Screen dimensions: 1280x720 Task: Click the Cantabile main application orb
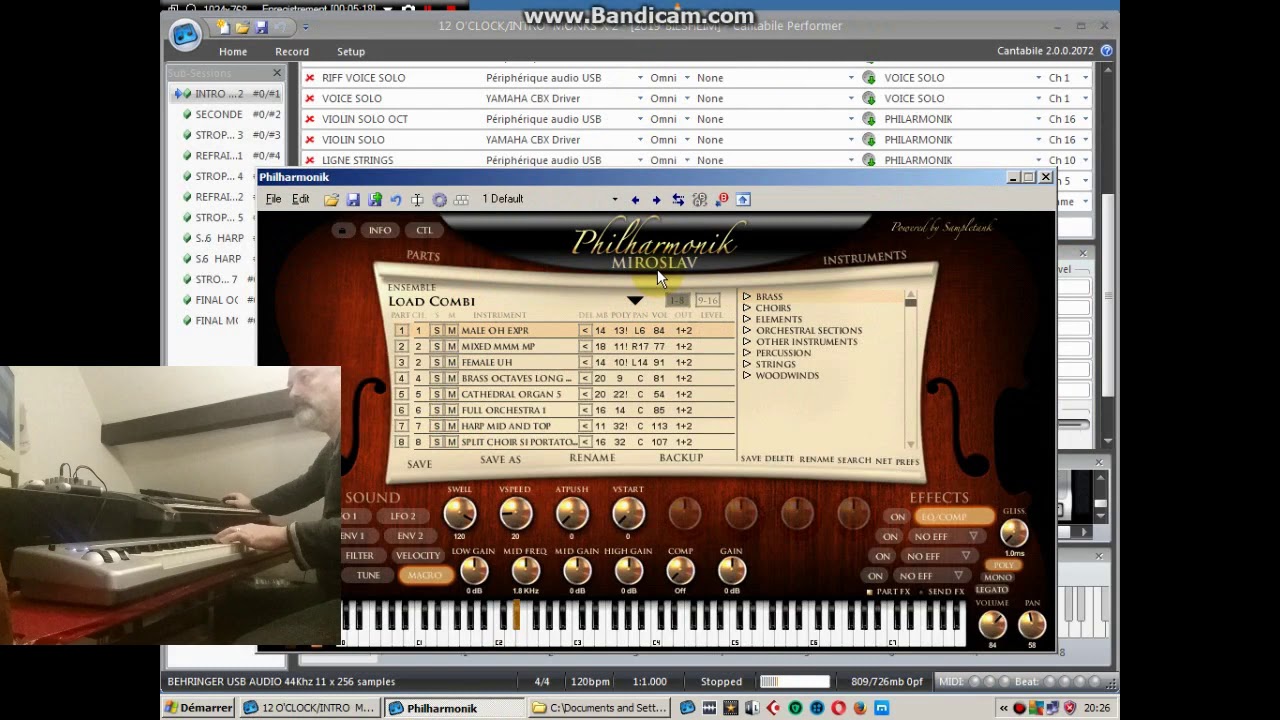click(185, 35)
